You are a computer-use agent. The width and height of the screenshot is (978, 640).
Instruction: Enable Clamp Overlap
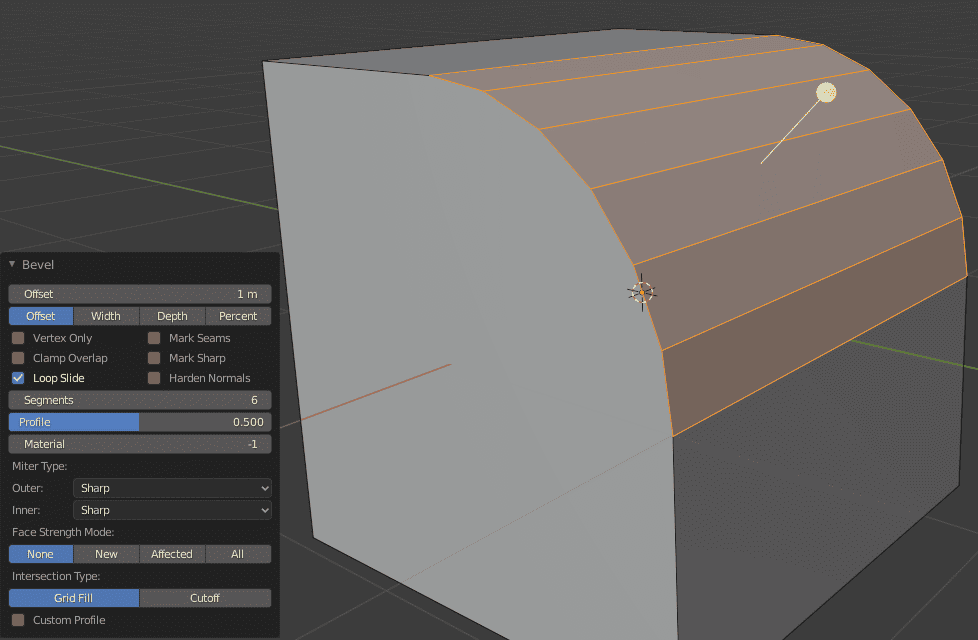18,358
